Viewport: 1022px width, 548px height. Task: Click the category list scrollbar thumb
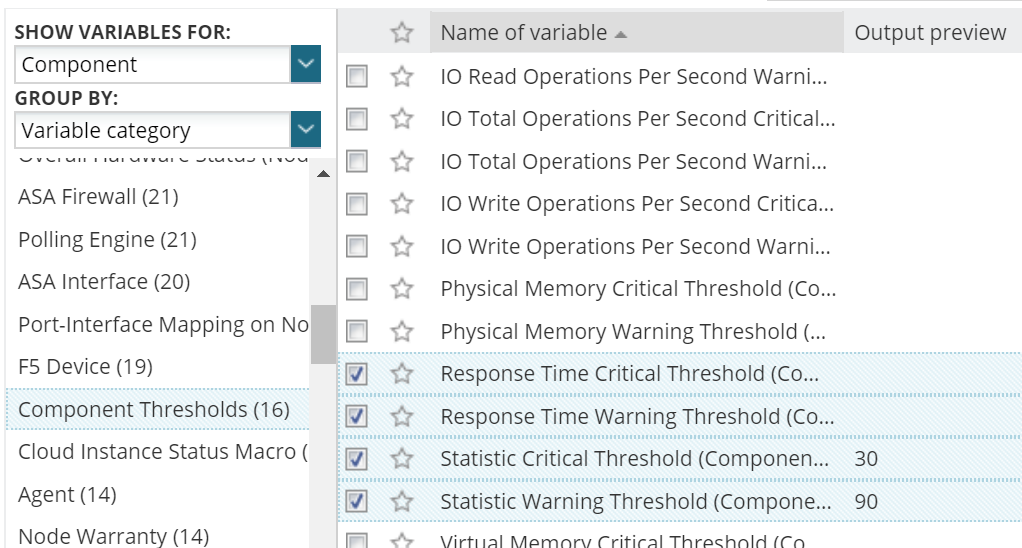(x=323, y=334)
